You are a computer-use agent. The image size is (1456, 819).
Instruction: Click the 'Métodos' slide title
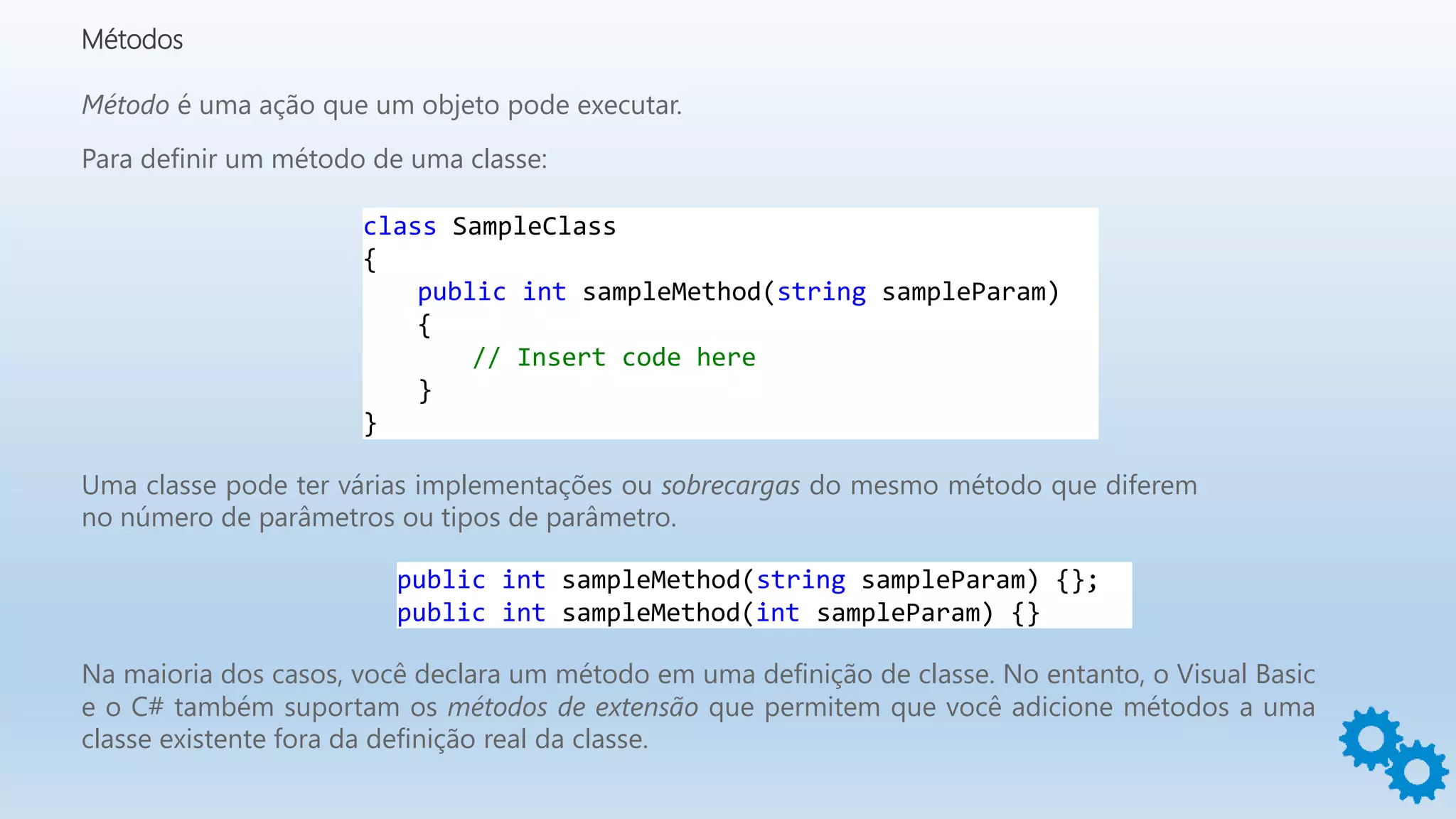(132, 39)
